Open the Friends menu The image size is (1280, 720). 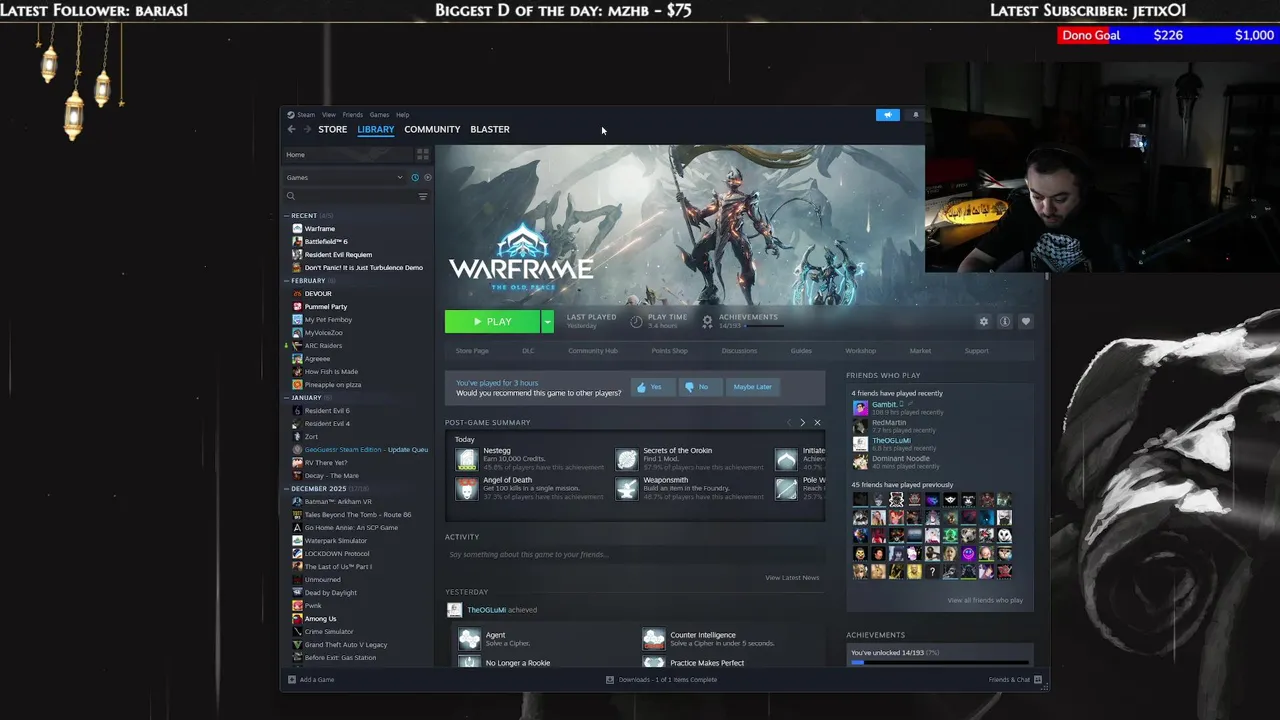pos(353,115)
